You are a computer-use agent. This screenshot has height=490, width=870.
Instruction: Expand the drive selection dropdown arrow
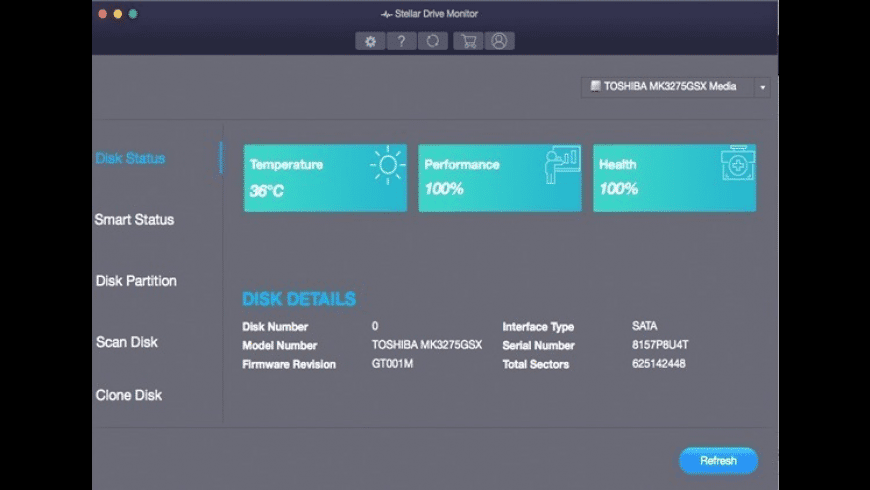762,87
